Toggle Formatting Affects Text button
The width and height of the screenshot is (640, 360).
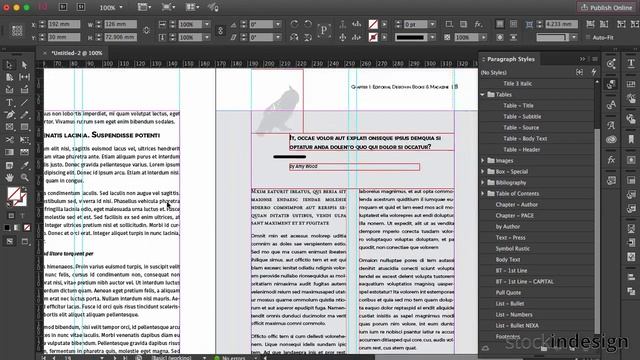click(x=22, y=216)
